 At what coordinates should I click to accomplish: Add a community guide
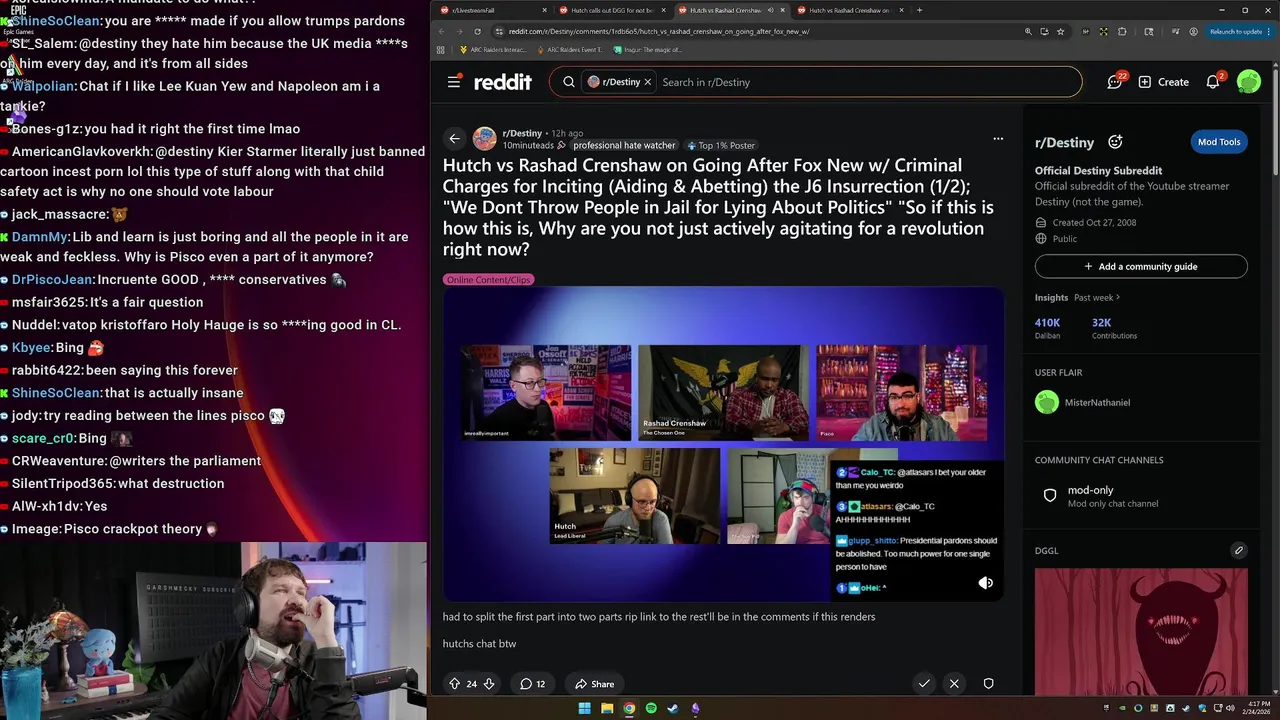tap(1141, 267)
